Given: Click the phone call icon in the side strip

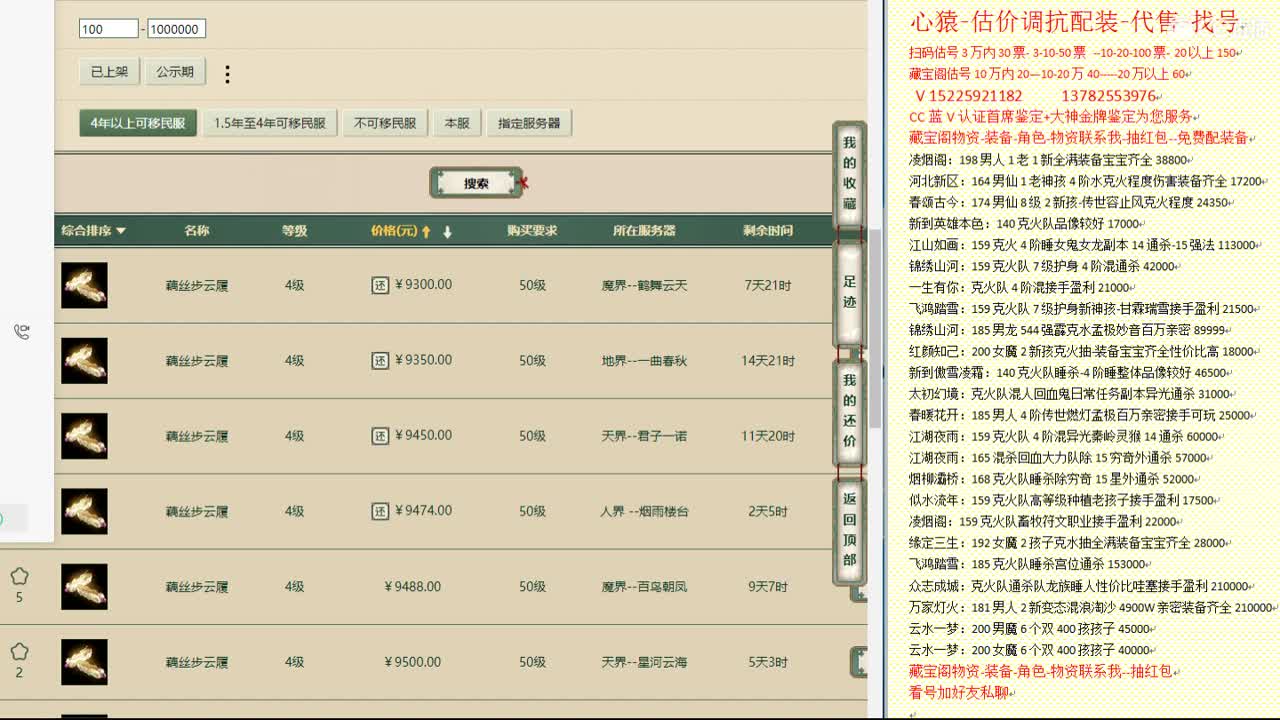Looking at the screenshot, I should click(x=21, y=332).
